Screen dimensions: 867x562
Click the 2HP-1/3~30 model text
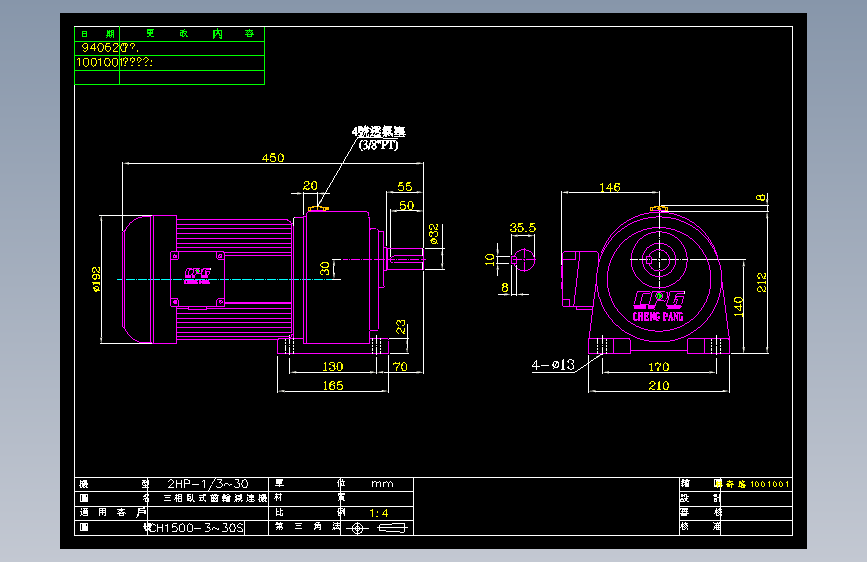(x=208, y=483)
